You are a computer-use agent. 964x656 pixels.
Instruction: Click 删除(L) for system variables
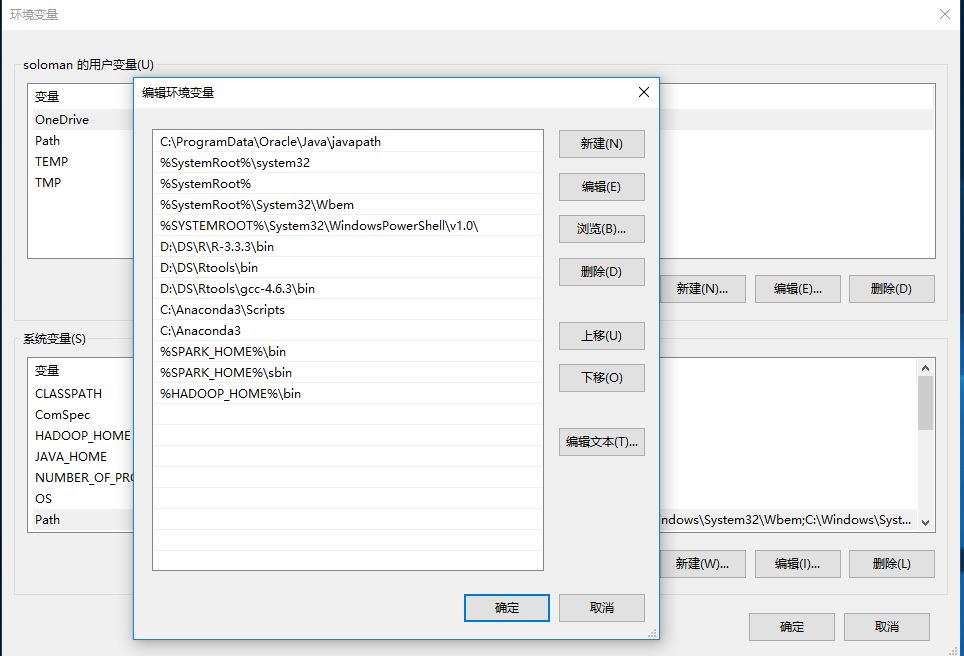coord(891,564)
